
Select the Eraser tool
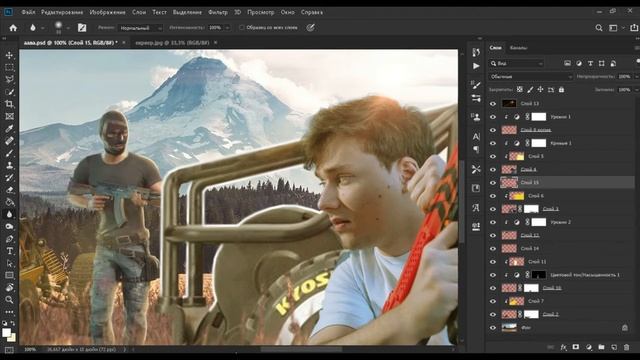(x=9, y=190)
